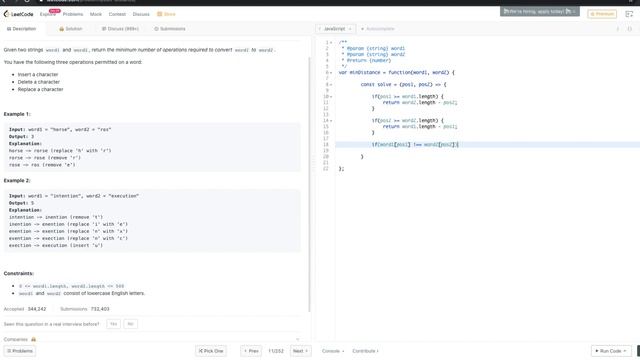Open the Problems list button at bottom

tap(20, 351)
